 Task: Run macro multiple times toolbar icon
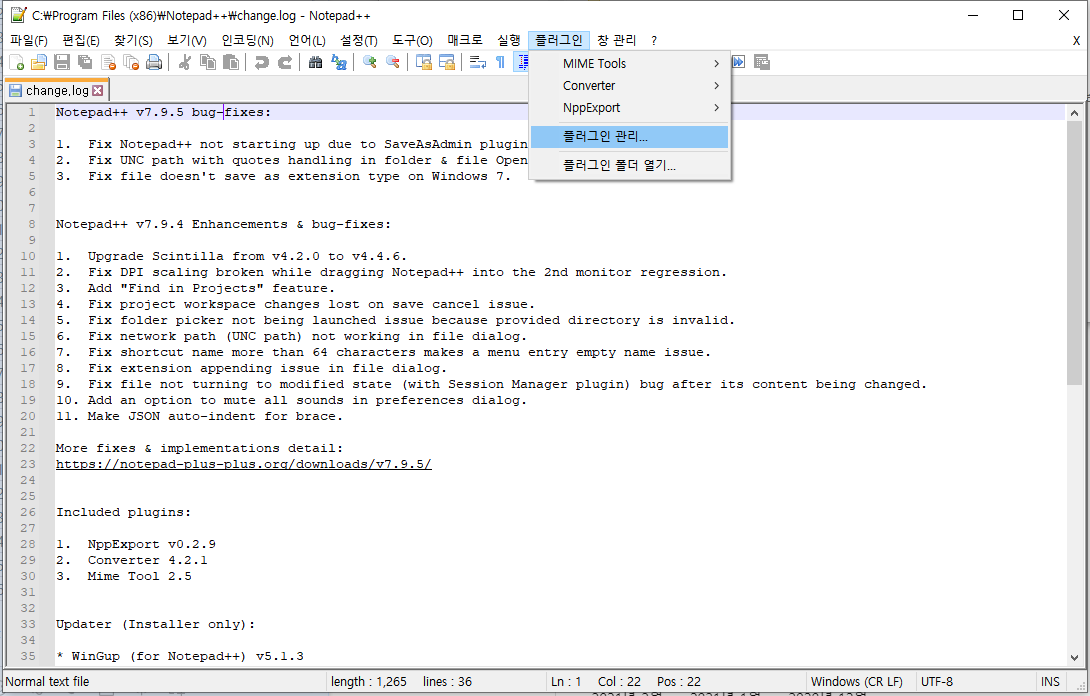738,63
